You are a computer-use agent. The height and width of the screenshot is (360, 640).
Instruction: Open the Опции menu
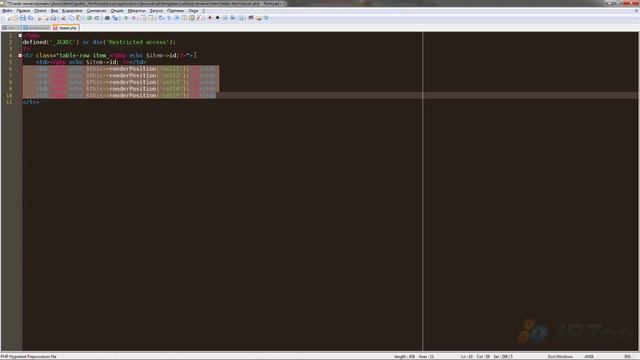pos(117,11)
